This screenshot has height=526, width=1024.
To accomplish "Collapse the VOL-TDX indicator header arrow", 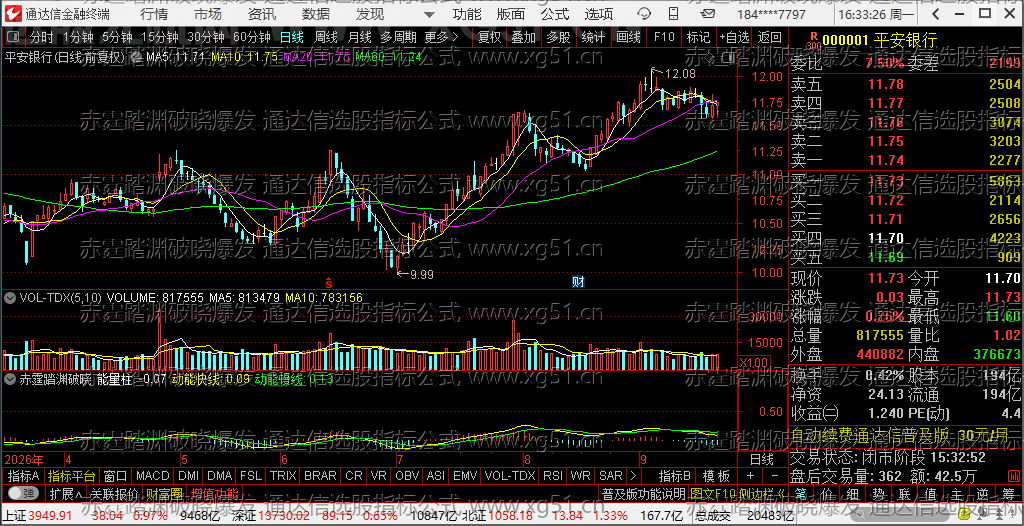I will pos(10,297).
